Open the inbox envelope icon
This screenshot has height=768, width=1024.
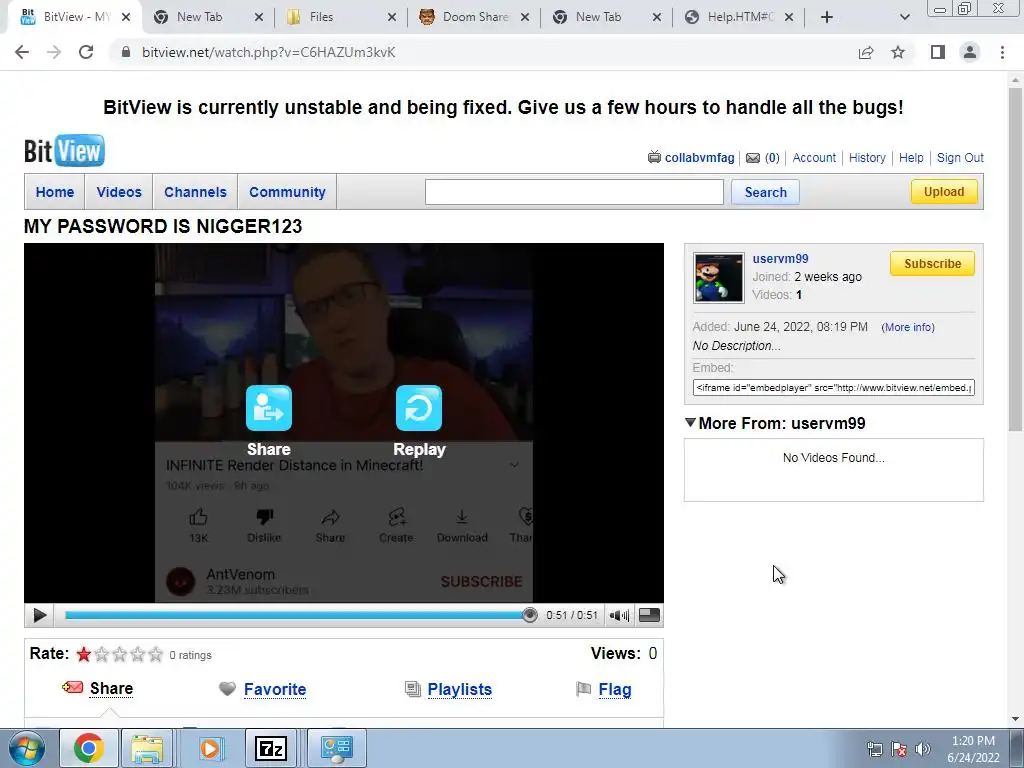[753, 157]
